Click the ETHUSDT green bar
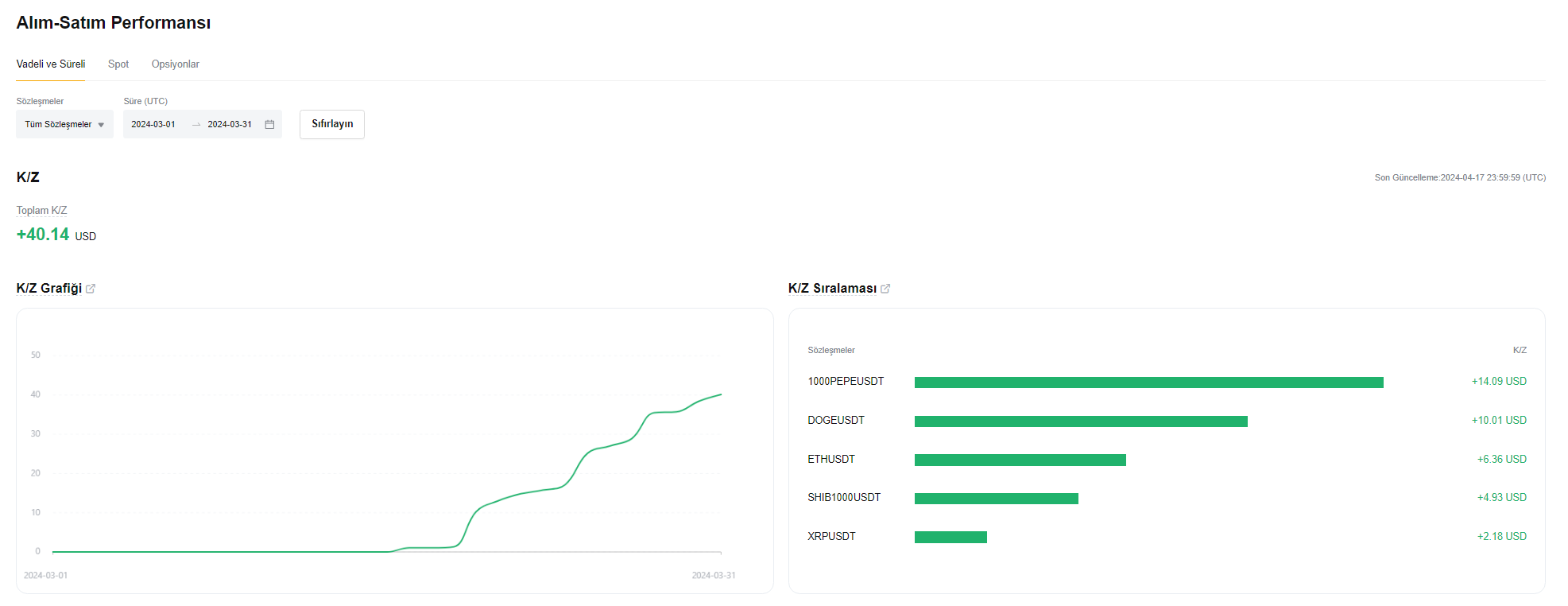Screen dimensions: 1568x606 1020,460
